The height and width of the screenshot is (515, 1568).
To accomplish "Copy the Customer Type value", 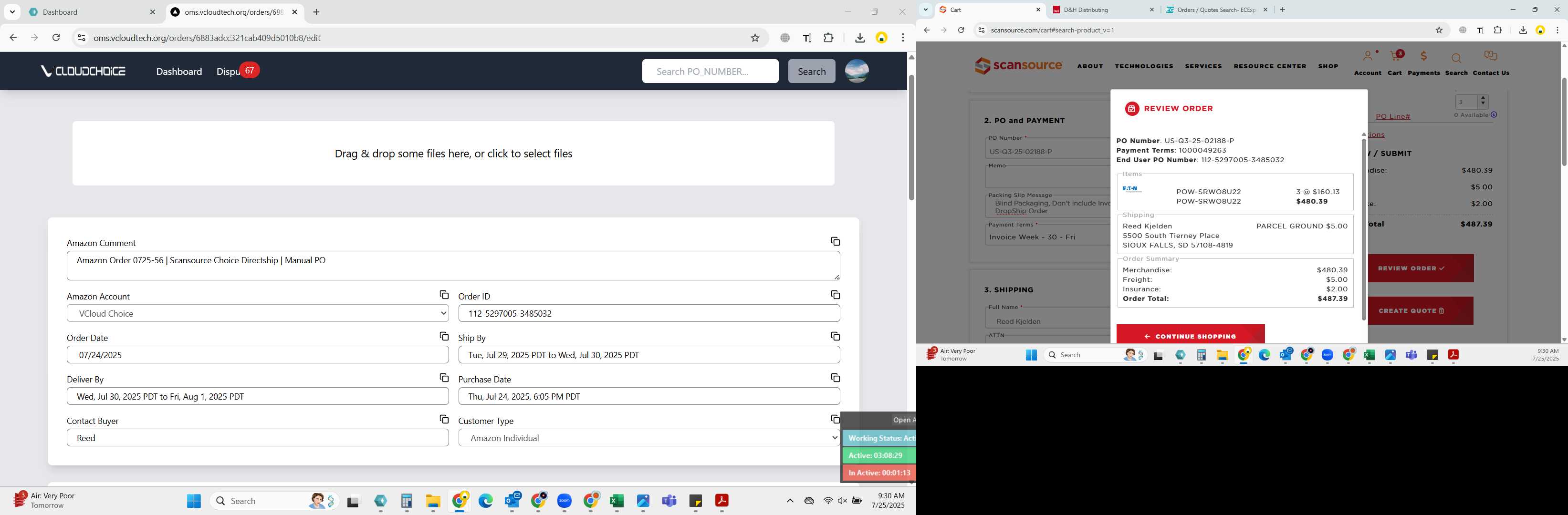I will [835, 420].
